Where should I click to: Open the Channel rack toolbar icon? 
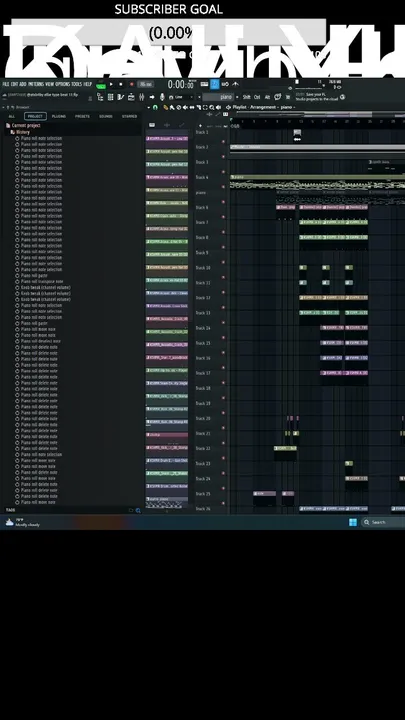click(110, 97)
